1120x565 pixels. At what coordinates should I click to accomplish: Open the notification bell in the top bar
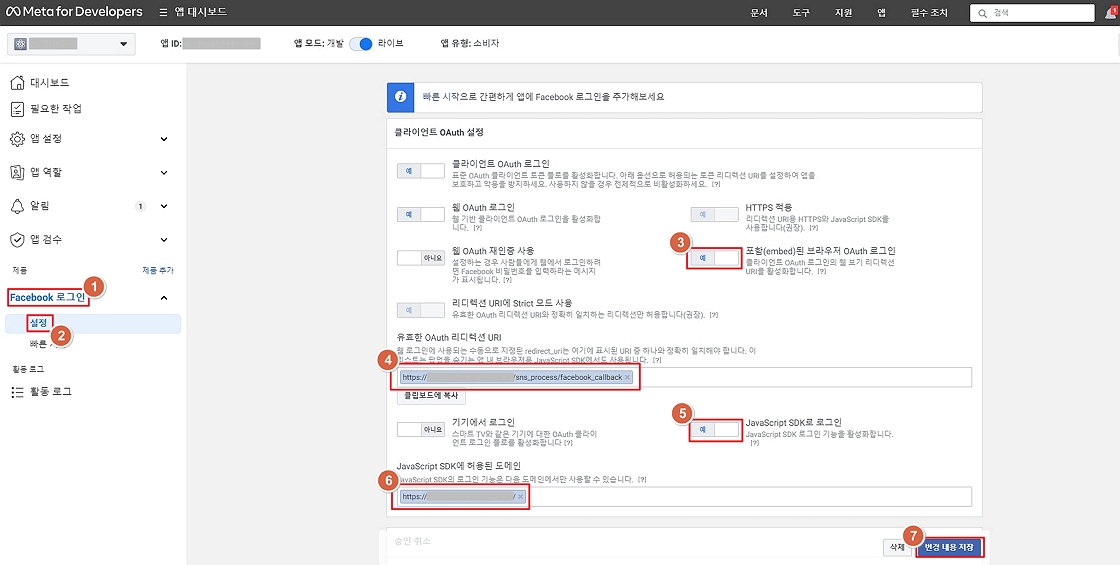coord(1112,12)
